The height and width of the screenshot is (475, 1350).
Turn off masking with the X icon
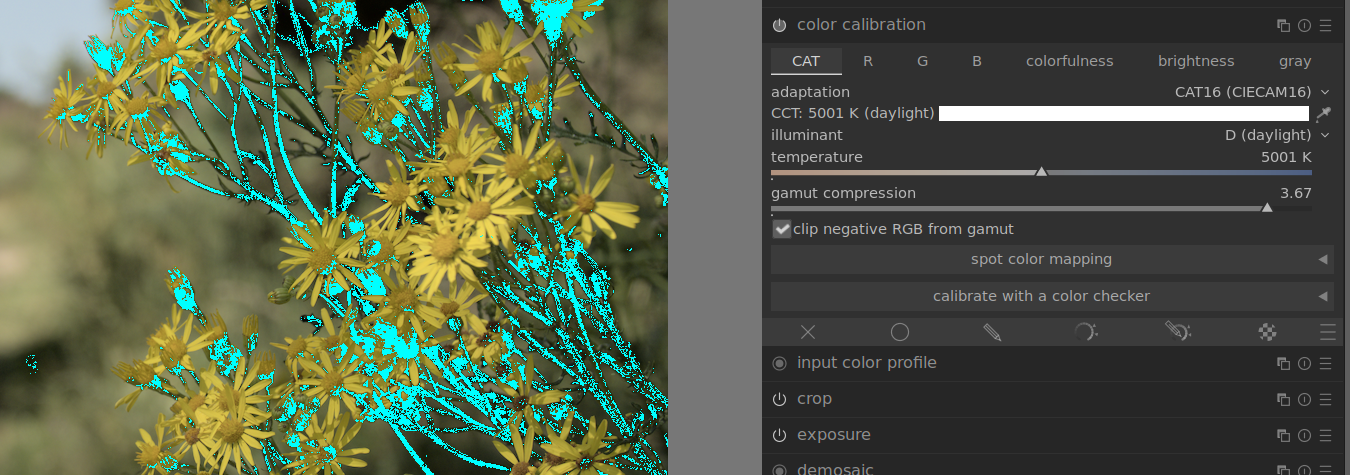click(x=808, y=332)
